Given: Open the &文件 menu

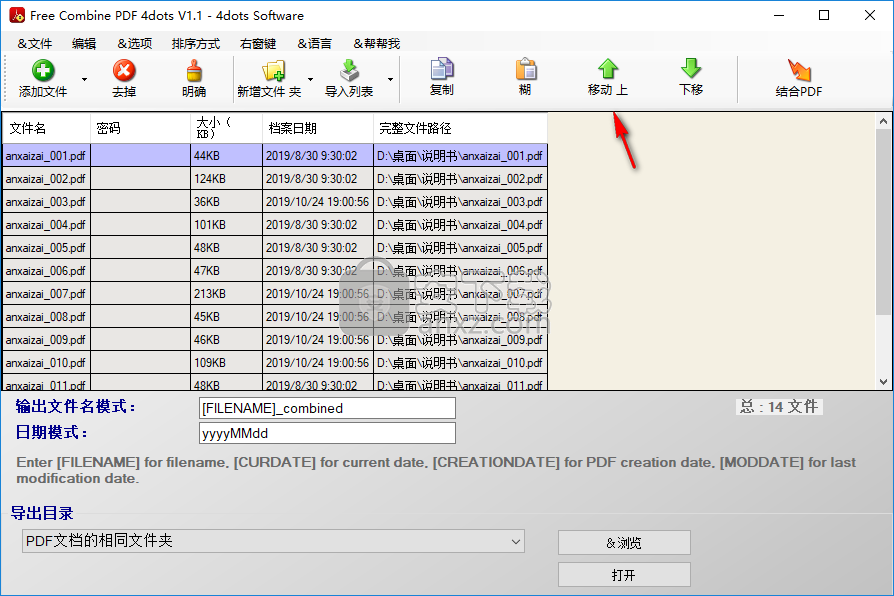Looking at the screenshot, I should 35,43.
